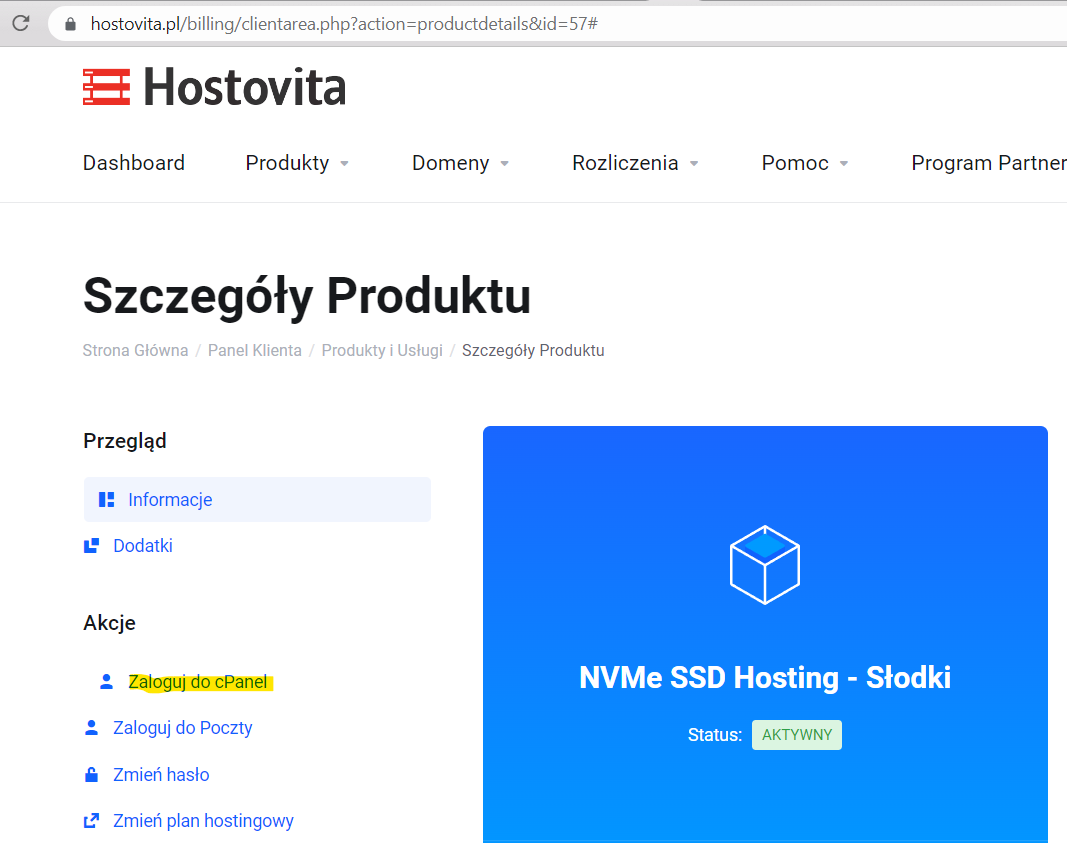Click the Hostovita wordmark text

click(x=245, y=88)
